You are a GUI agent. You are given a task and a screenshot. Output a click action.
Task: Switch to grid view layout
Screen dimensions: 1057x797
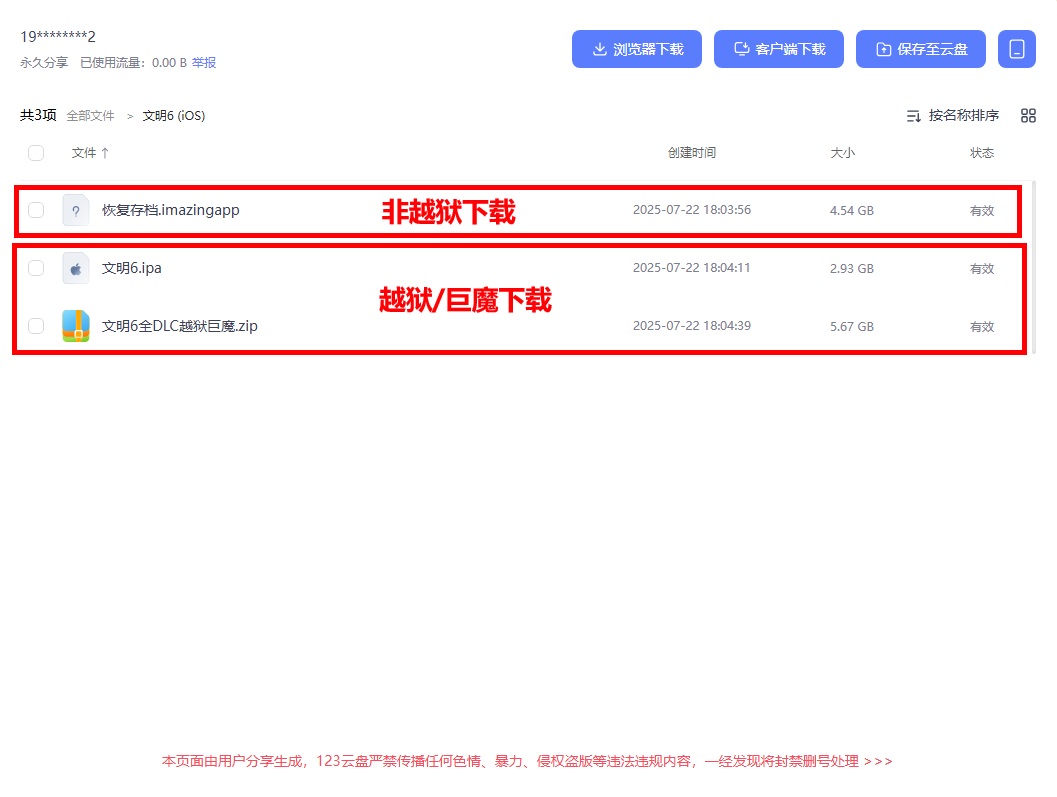1028,115
